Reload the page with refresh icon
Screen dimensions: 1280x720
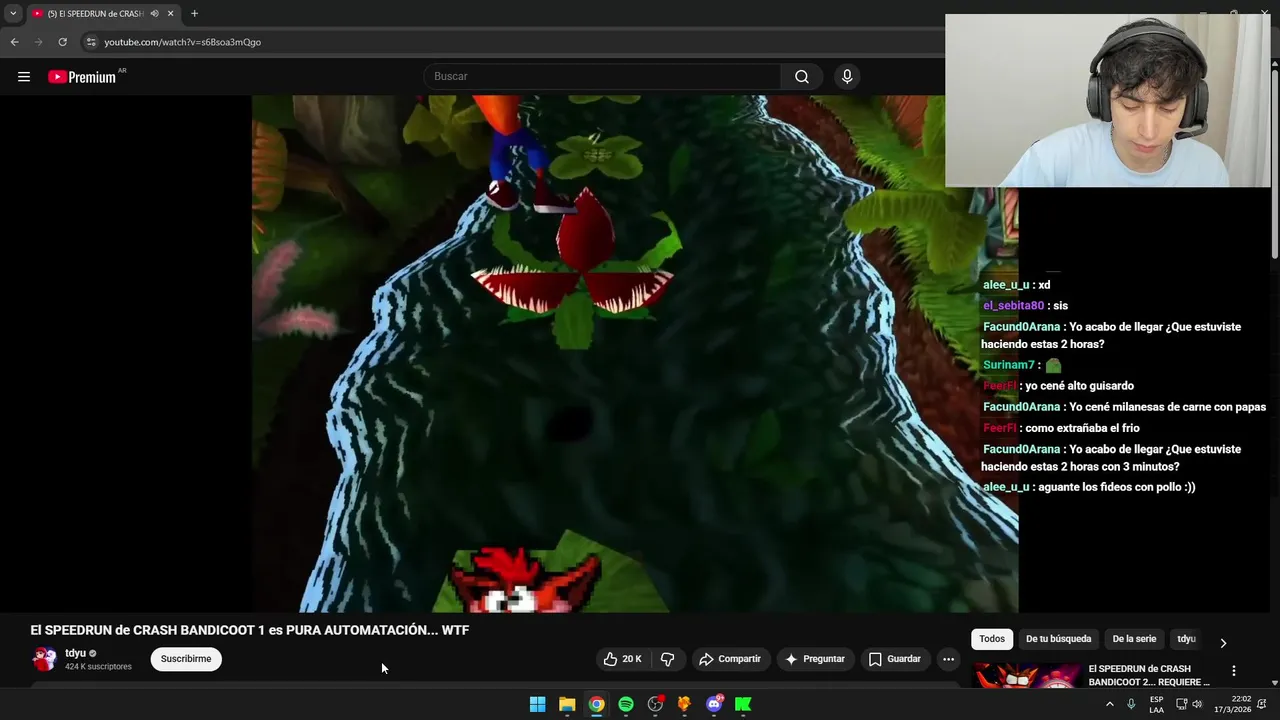pos(62,42)
